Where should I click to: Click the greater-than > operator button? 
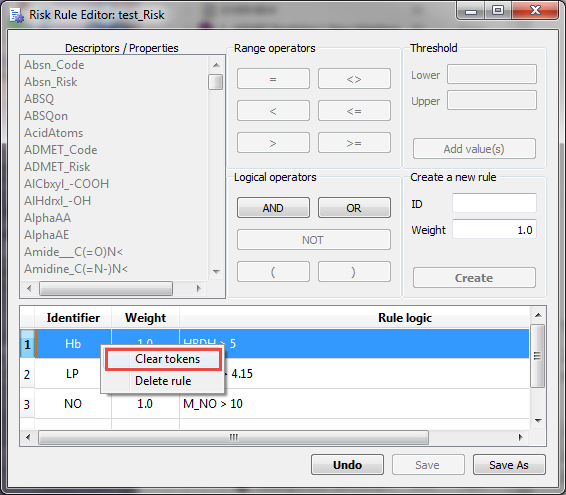click(x=273, y=143)
